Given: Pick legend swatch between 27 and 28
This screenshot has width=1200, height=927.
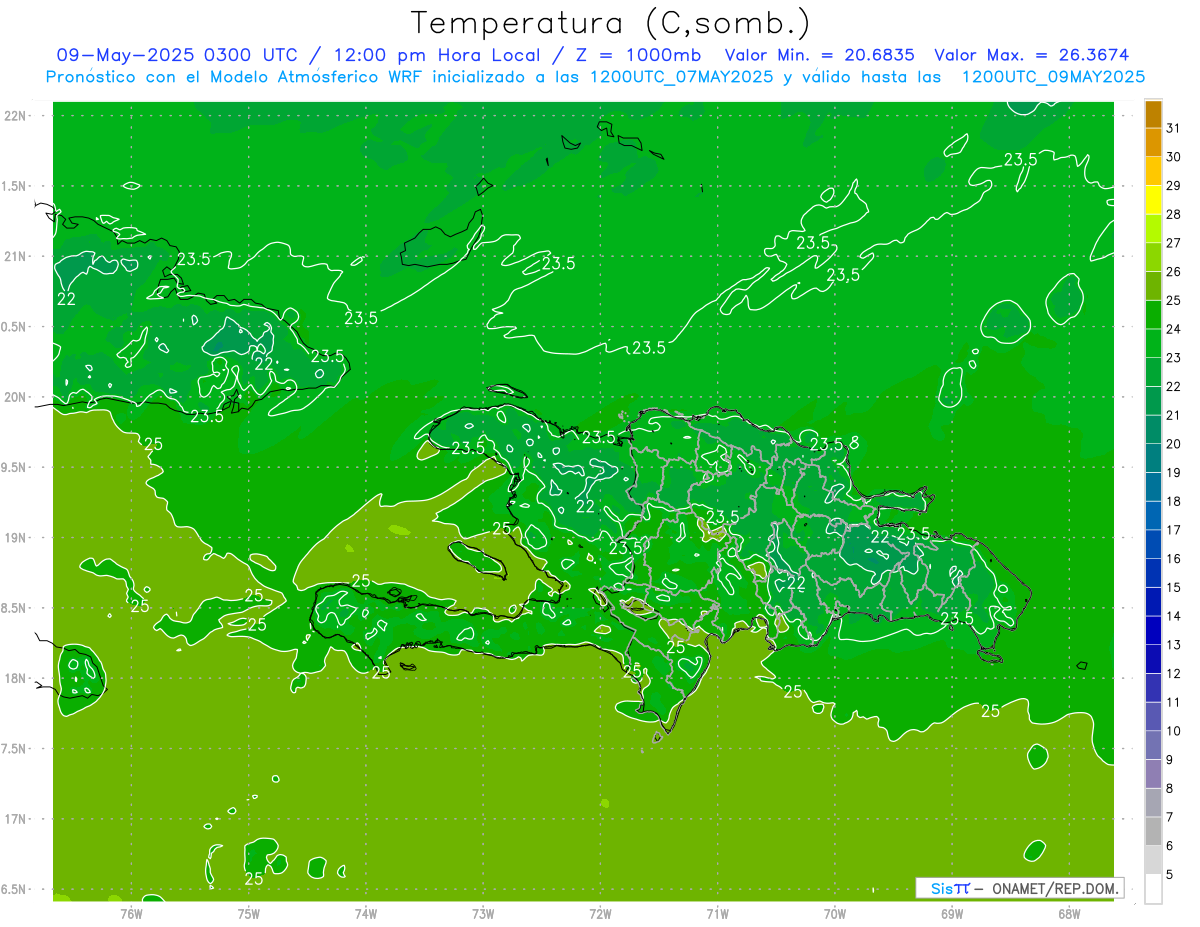Looking at the screenshot, I should [1153, 229].
